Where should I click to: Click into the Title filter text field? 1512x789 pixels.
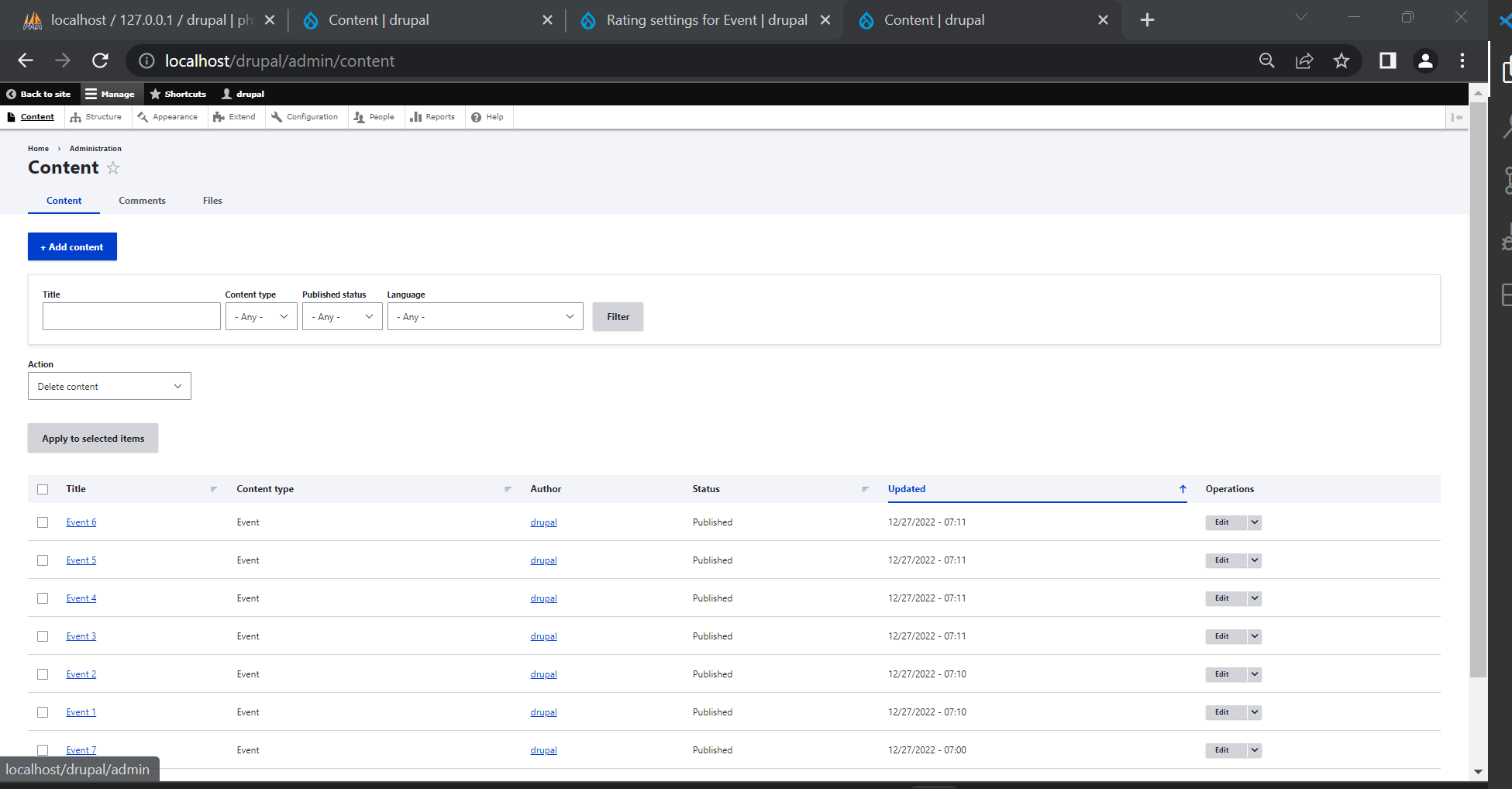[132, 317]
